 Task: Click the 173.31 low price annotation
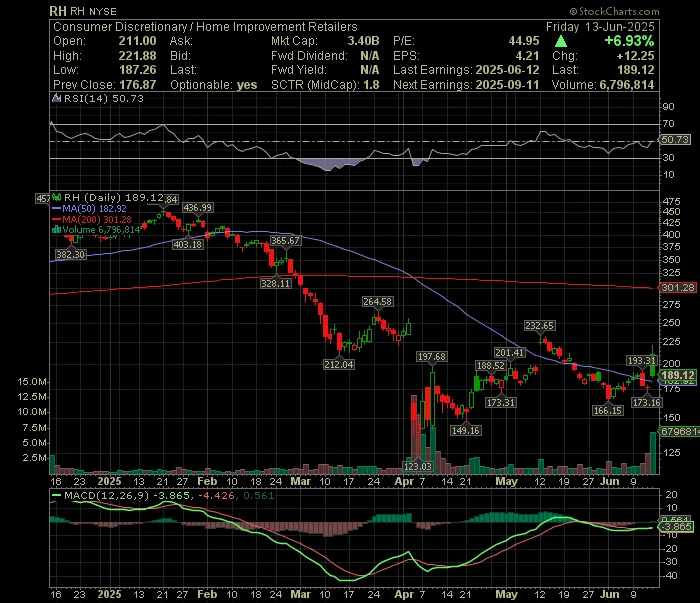click(501, 403)
